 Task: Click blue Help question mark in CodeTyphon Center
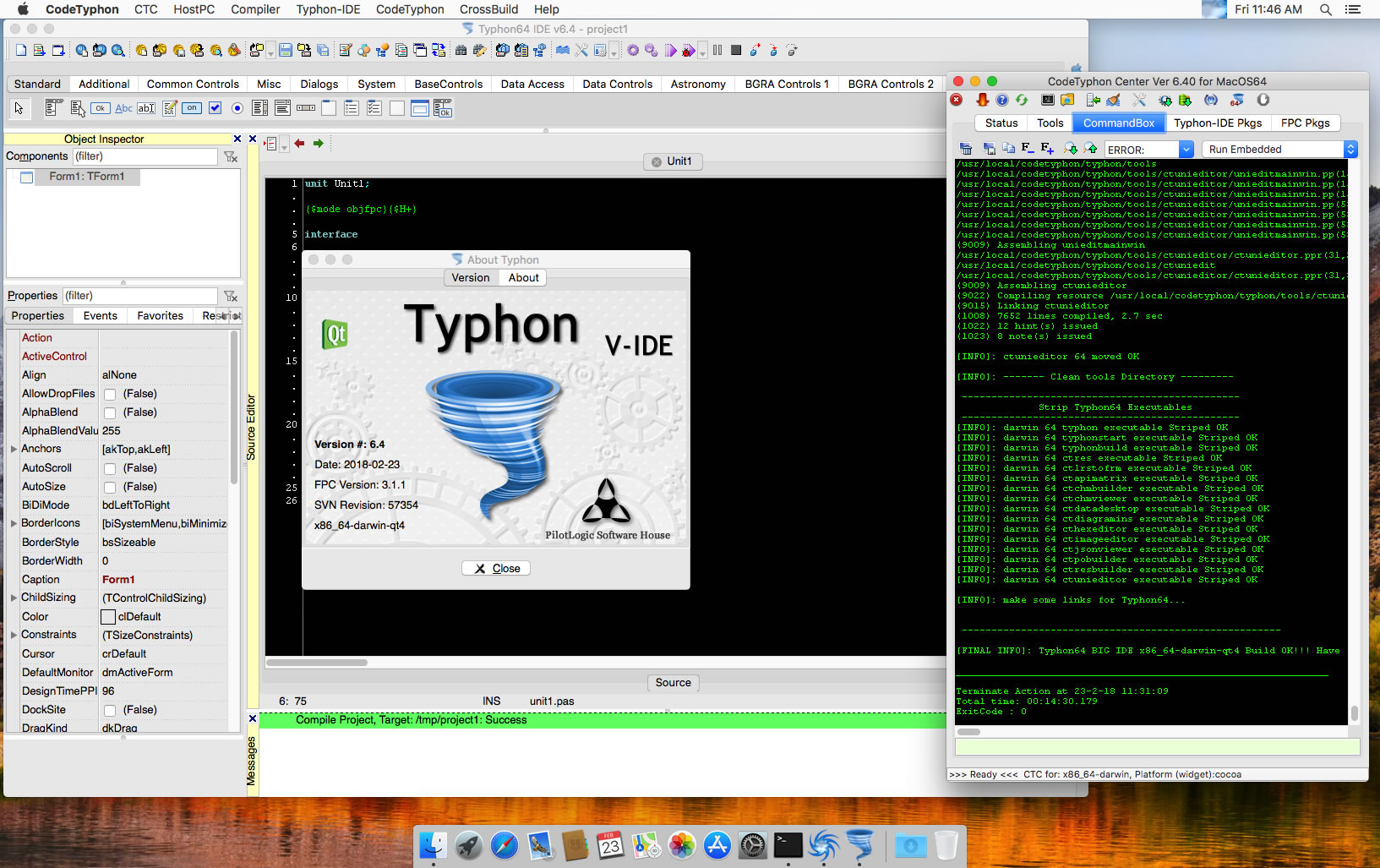(x=1002, y=101)
